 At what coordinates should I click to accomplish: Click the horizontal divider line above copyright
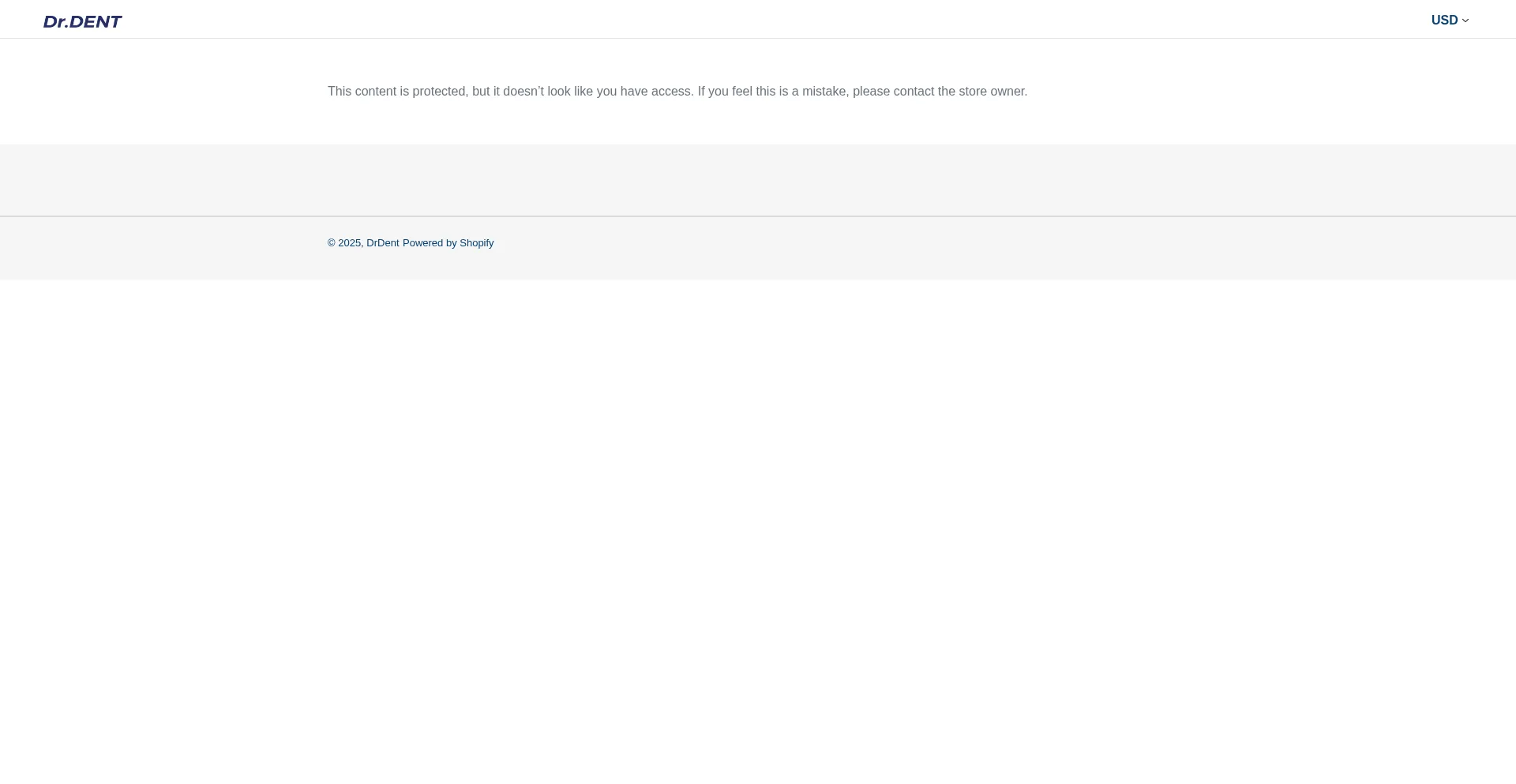coord(758,216)
